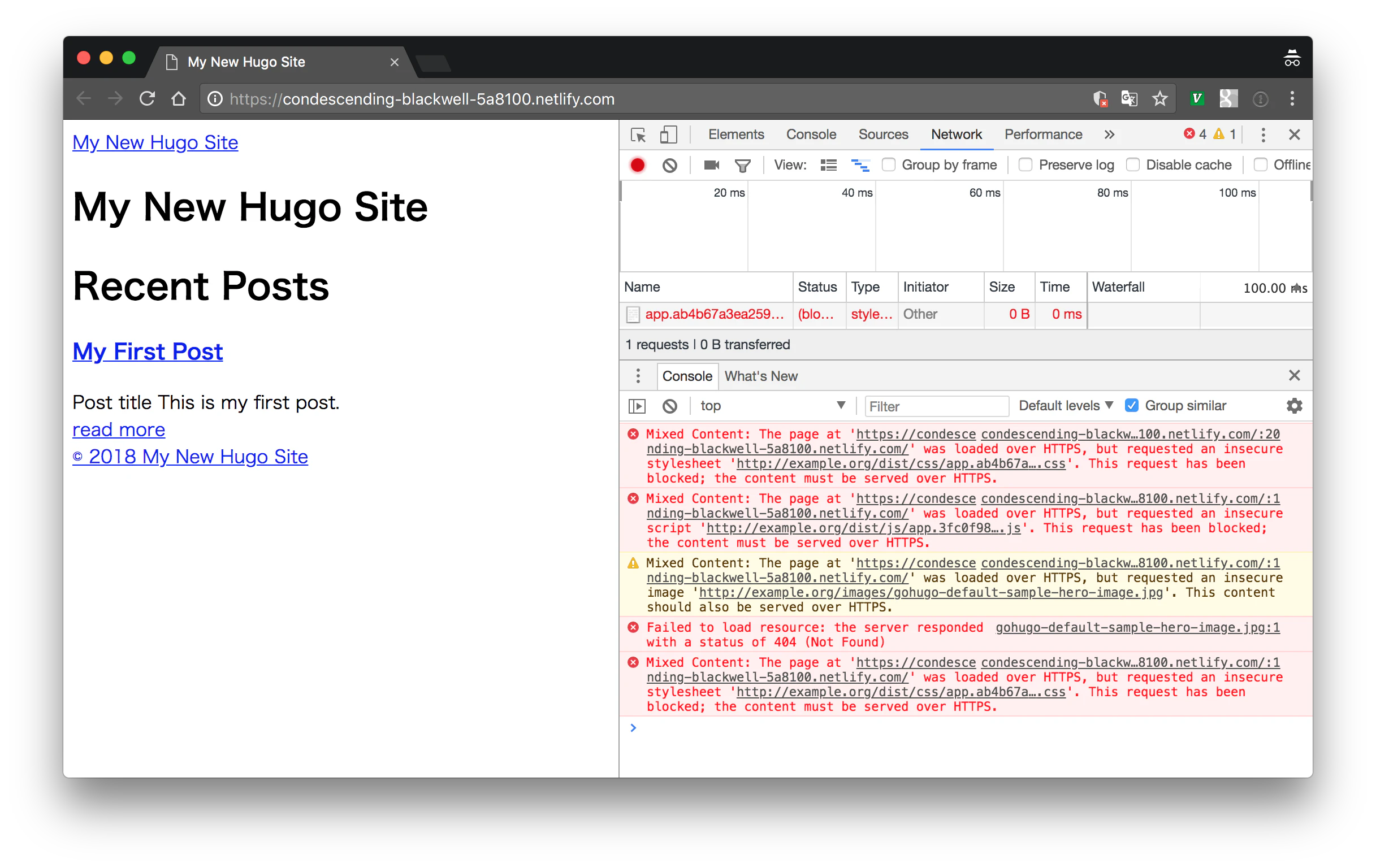Show the console sidebar icon
This screenshot has height=868, width=1376.
tap(637, 406)
